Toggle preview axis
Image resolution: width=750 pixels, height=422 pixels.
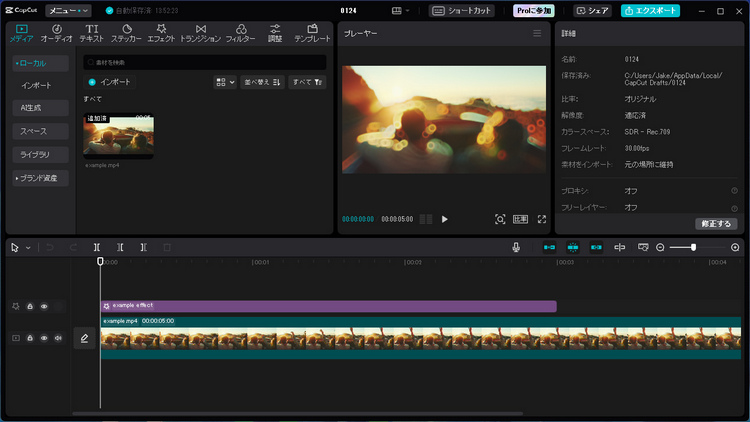[619, 247]
